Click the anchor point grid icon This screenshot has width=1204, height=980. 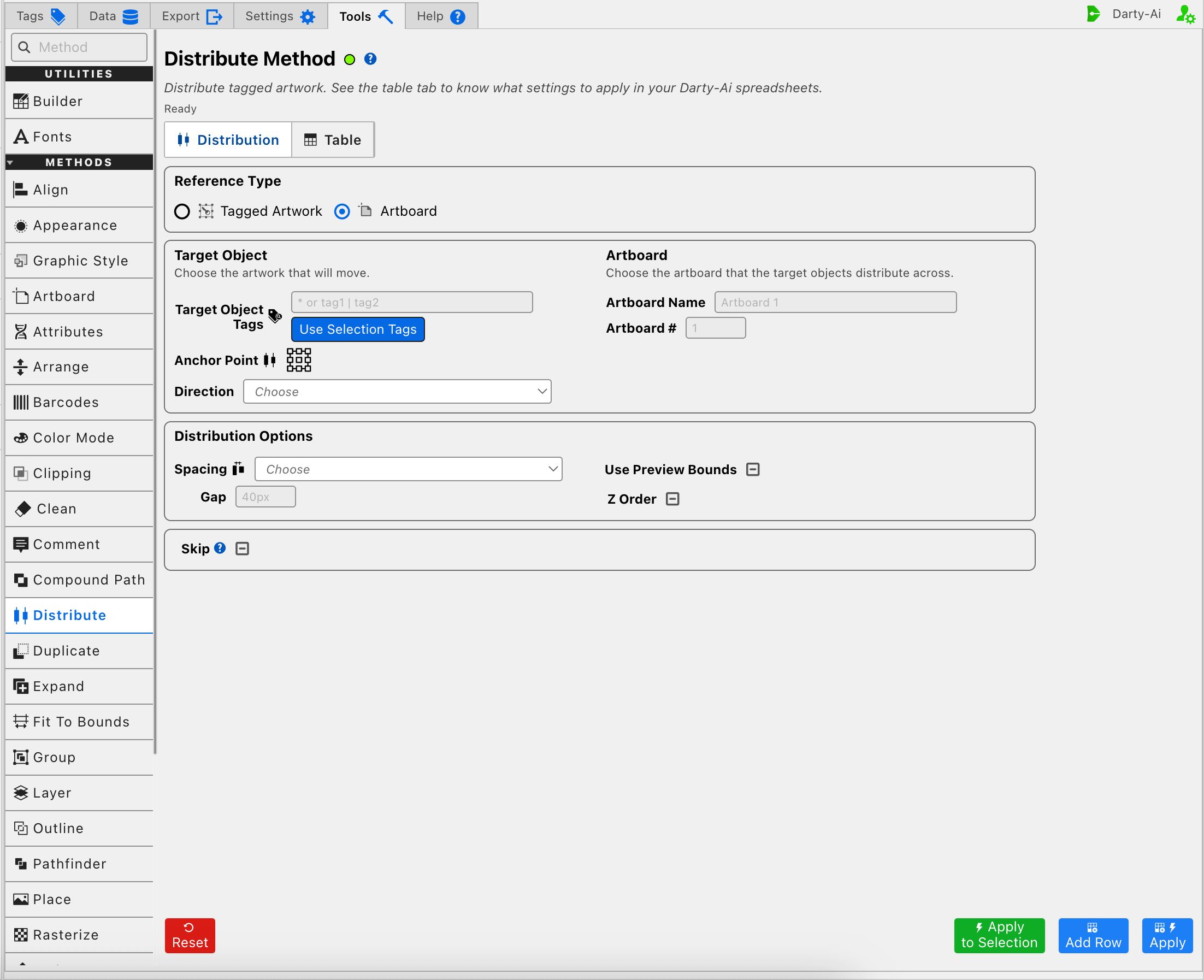[x=299, y=359]
